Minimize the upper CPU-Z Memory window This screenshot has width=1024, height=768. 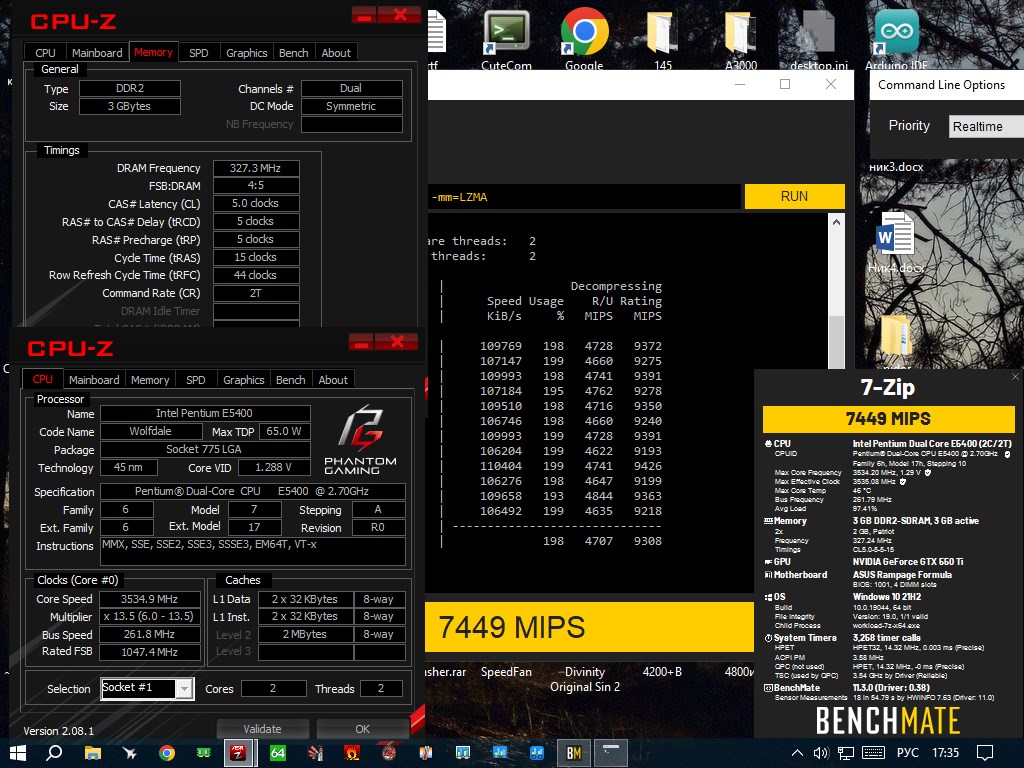point(364,14)
